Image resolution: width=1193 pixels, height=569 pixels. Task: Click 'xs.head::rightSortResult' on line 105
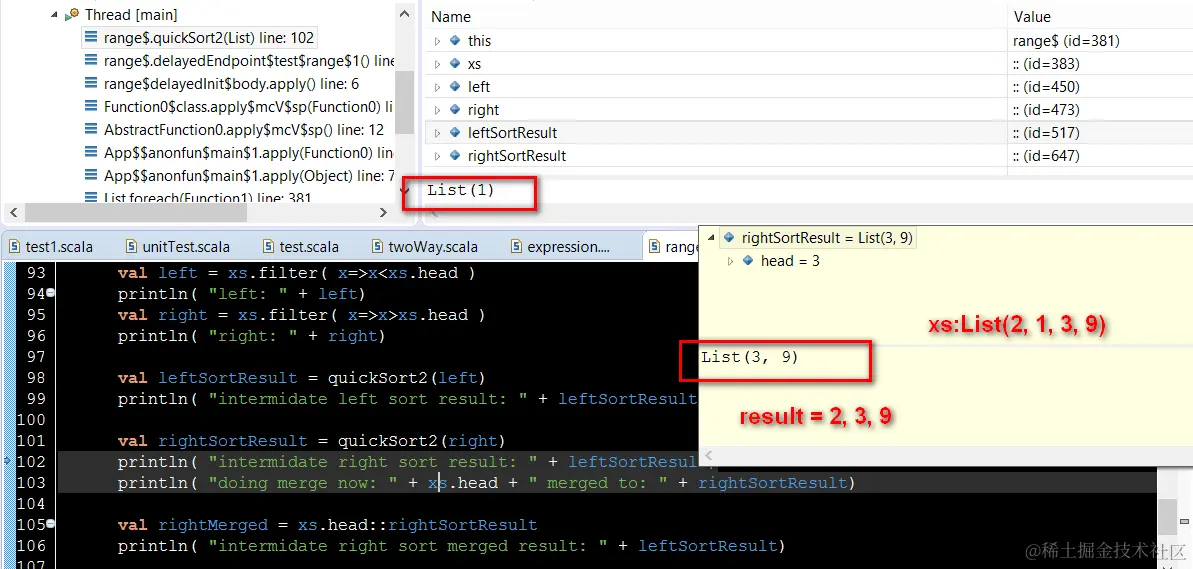[417, 525]
